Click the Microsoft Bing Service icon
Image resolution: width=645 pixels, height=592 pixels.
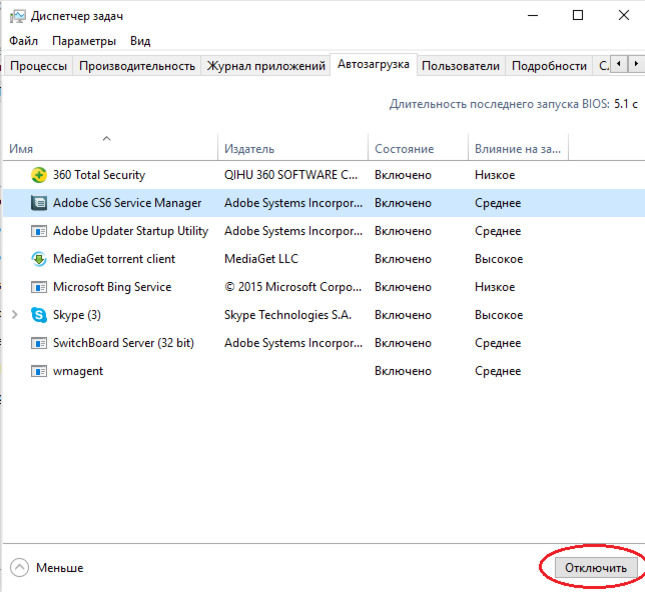click(x=39, y=287)
